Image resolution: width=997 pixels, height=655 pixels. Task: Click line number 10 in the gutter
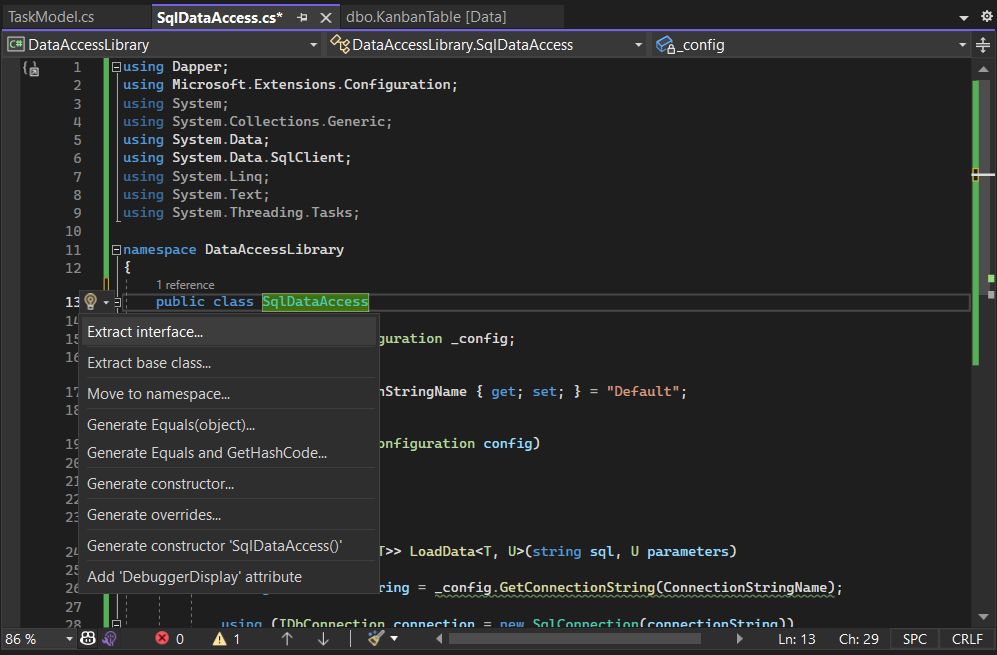(x=74, y=231)
